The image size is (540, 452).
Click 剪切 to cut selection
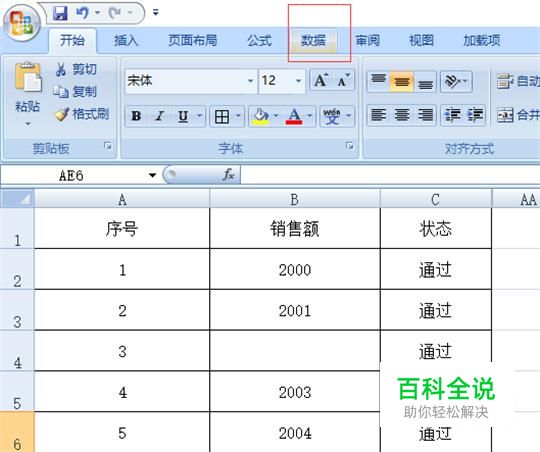[x=76, y=69]
